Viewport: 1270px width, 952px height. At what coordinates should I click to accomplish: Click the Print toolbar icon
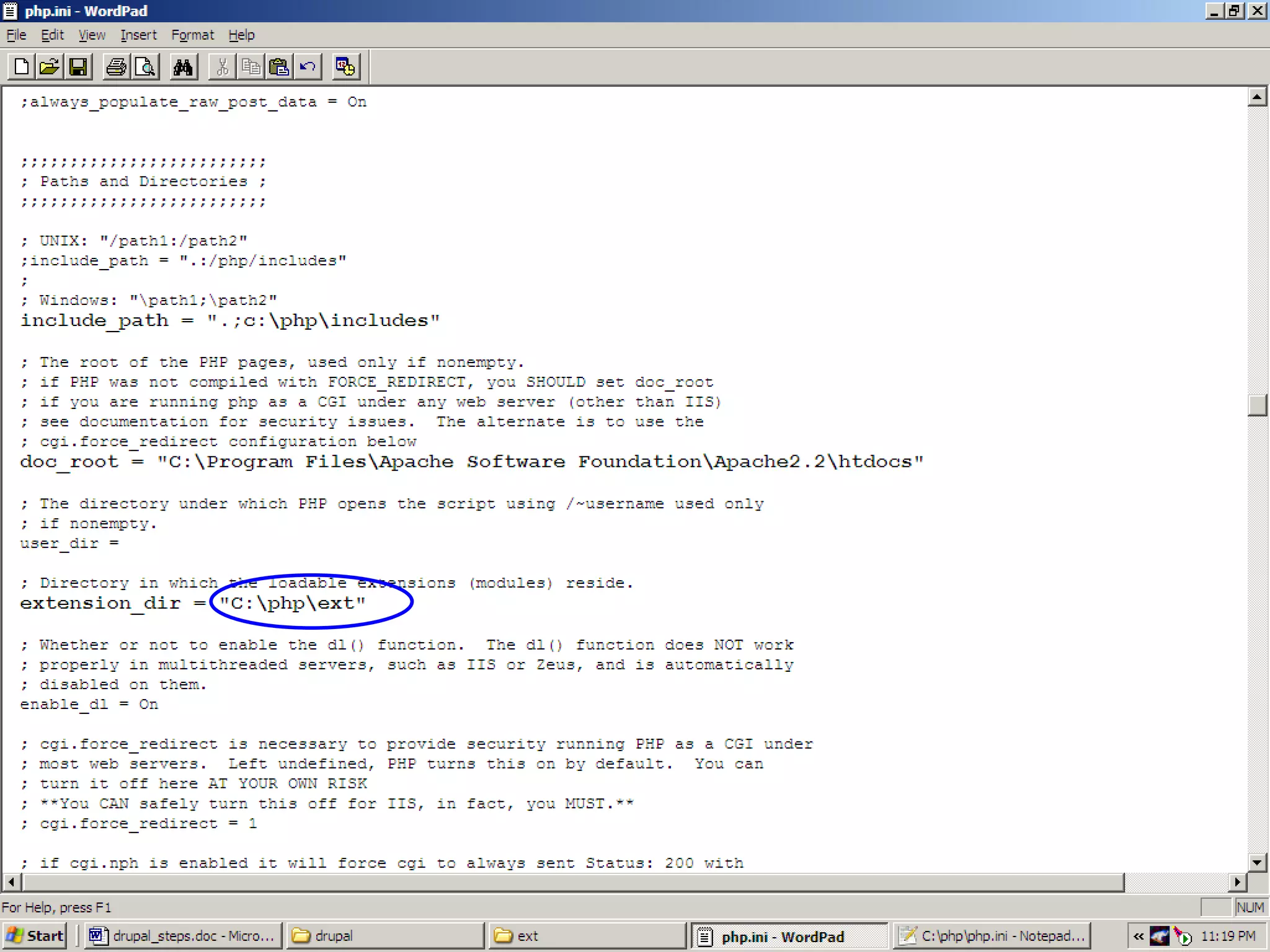(x=116, y=67)
